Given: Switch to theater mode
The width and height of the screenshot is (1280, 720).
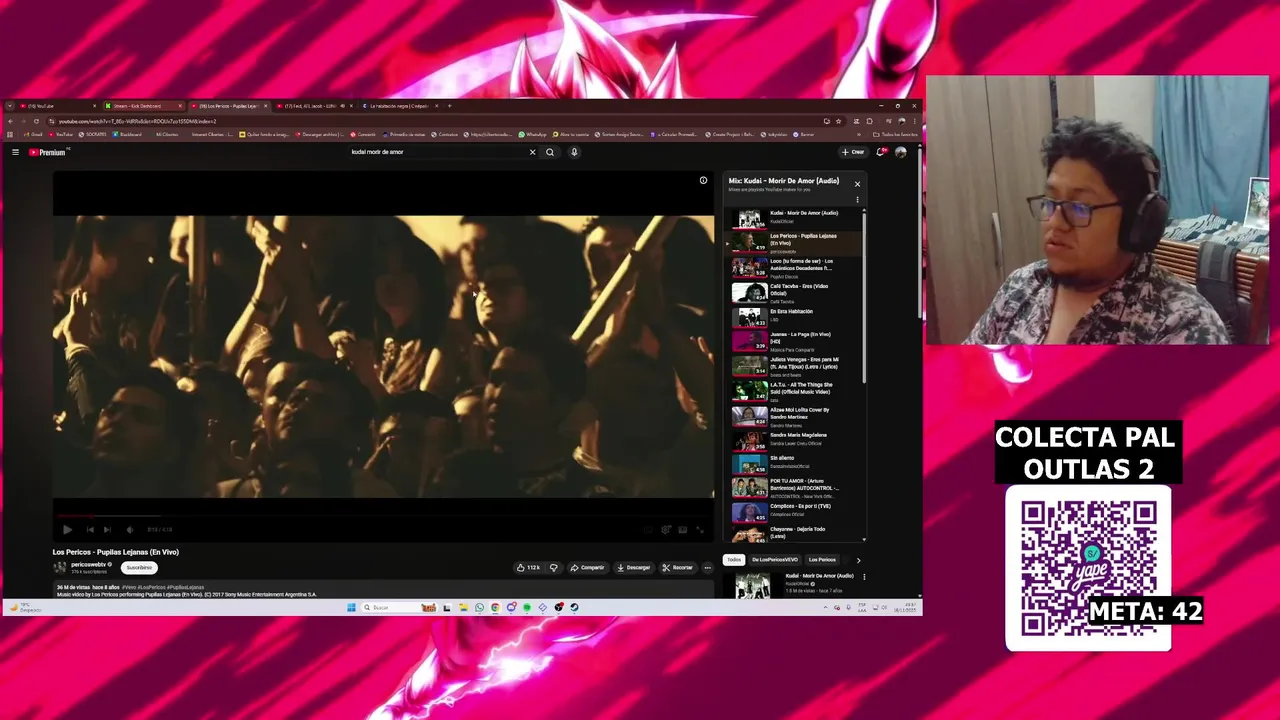Looking at the screenshot, I should pos(683,530).
